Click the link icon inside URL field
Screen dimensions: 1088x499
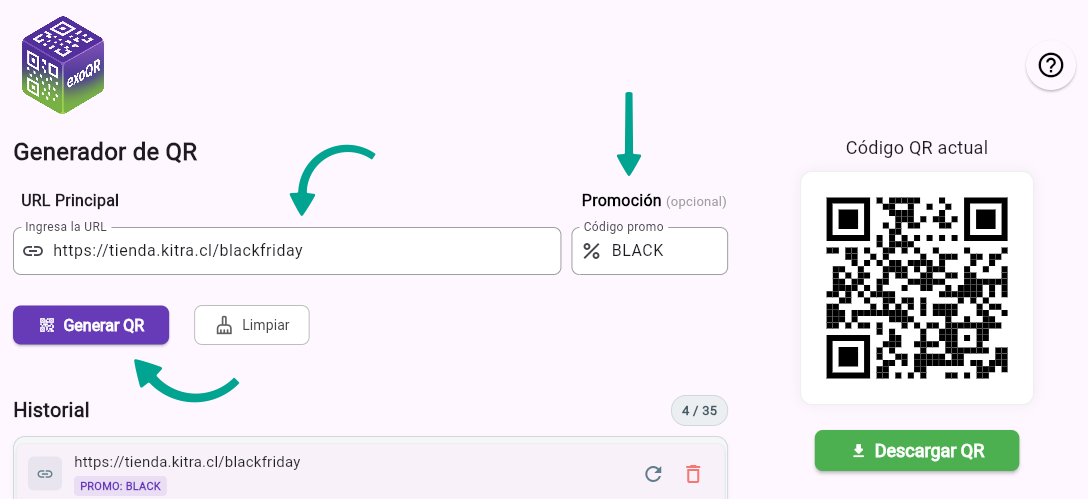pos(33,251)
